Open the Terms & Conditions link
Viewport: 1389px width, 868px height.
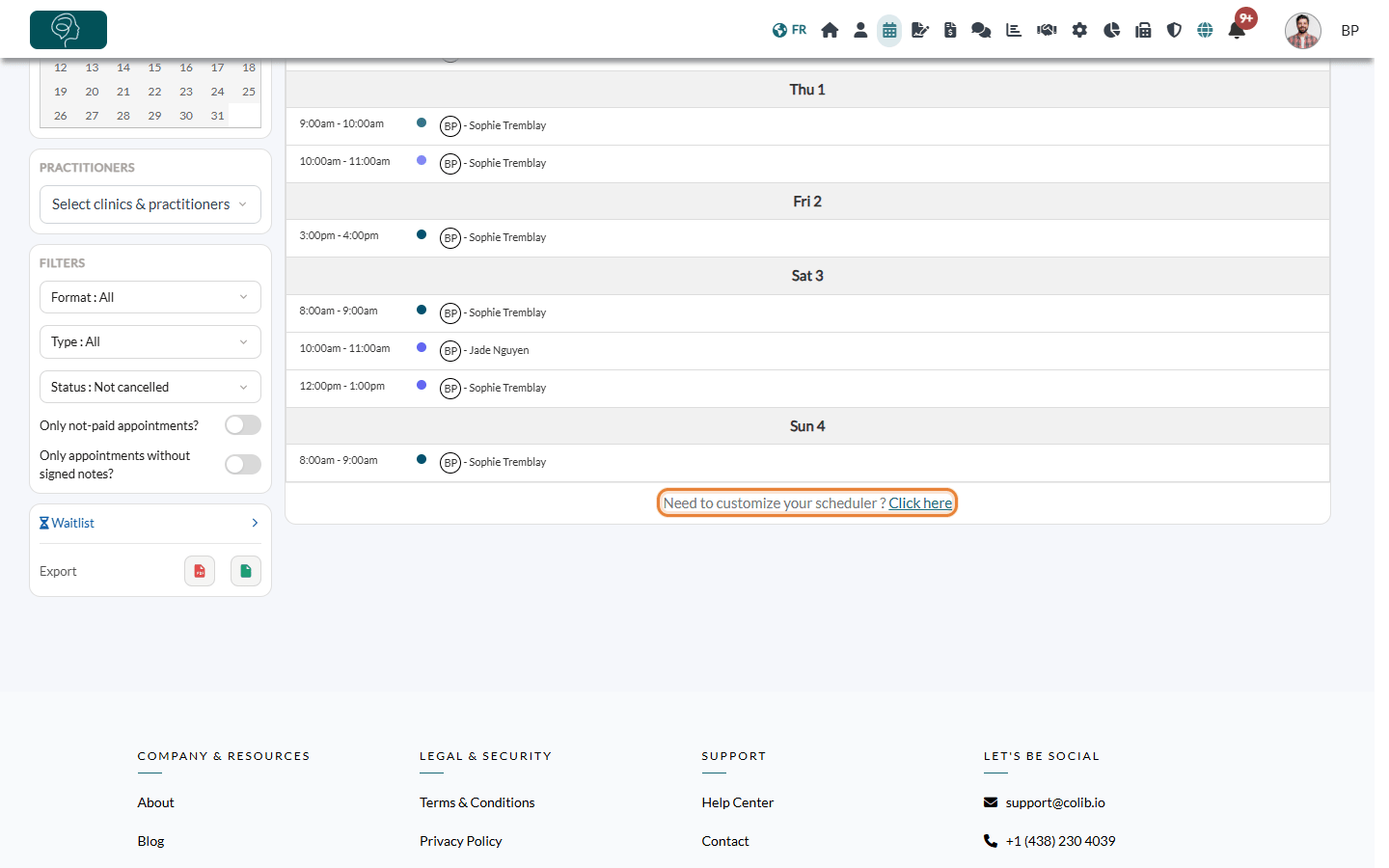[x=477, y=802]
